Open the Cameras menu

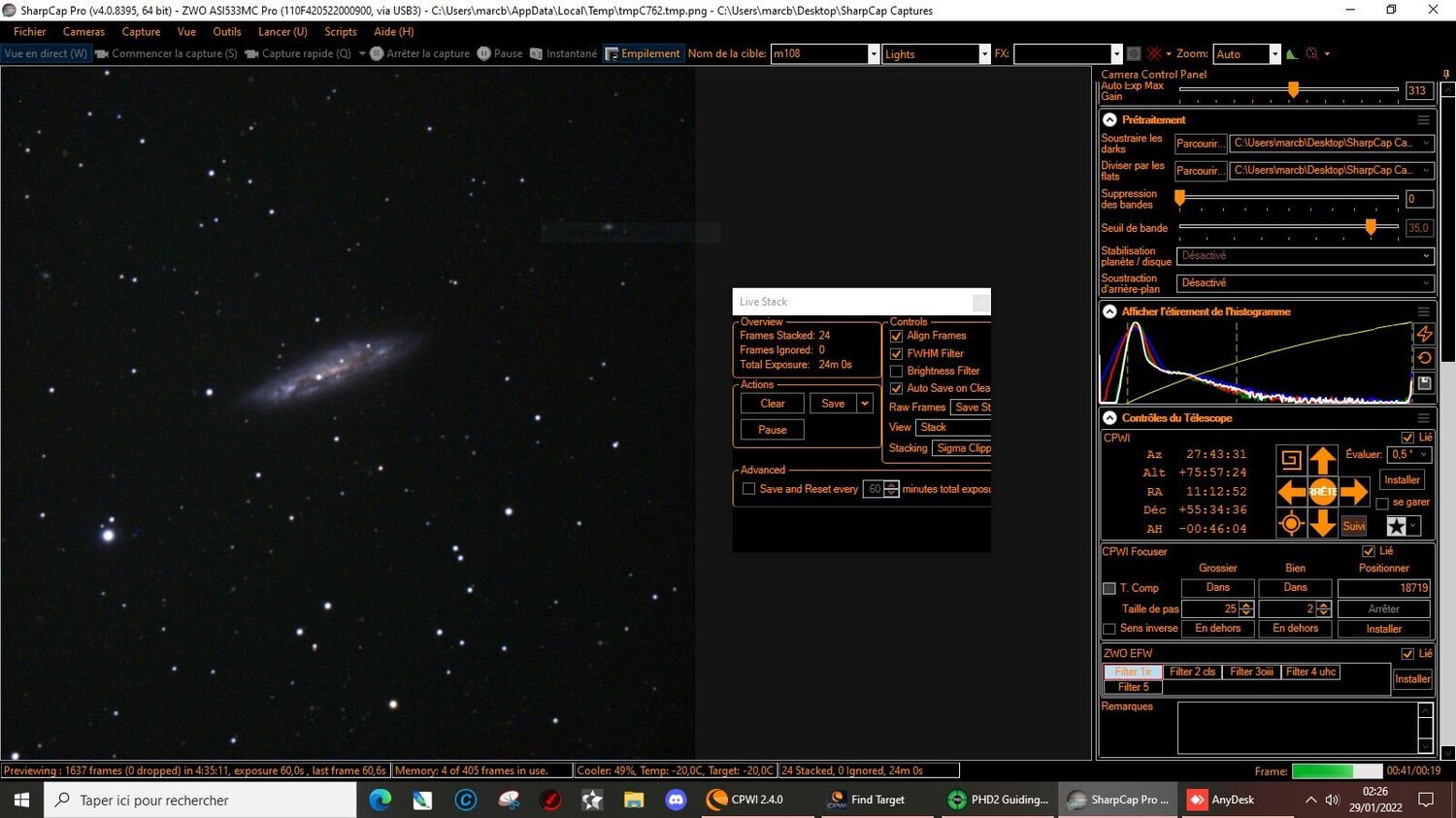pyautogui.click(x=83, y=32)
